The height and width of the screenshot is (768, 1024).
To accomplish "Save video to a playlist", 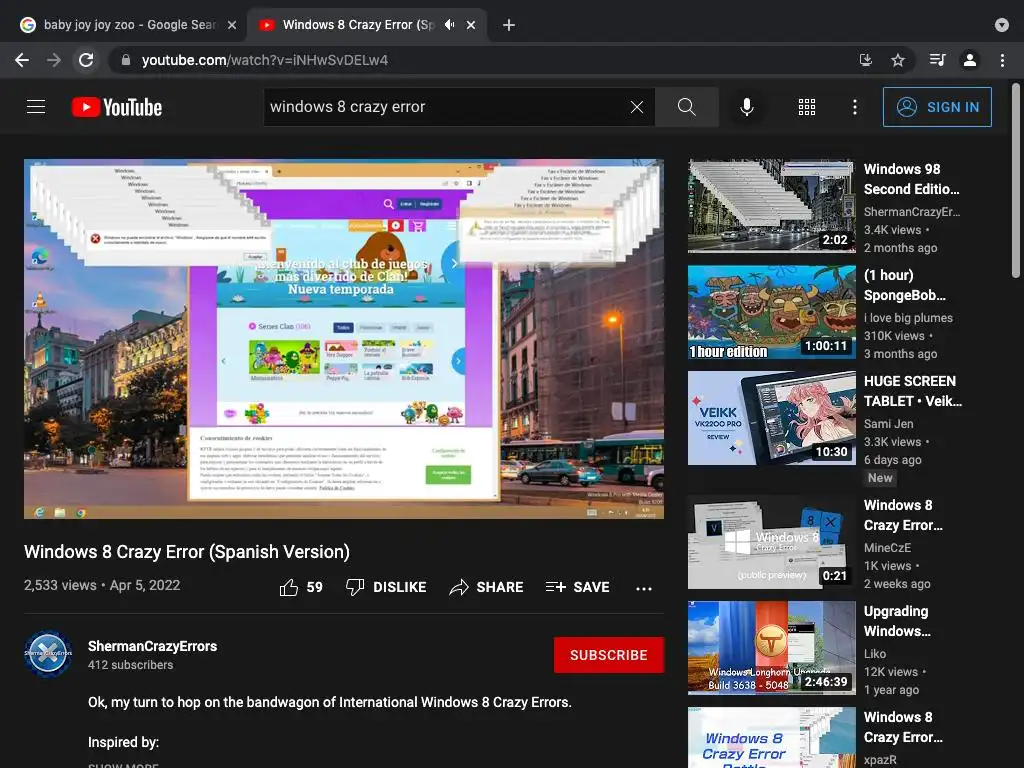I will (577, 587).
